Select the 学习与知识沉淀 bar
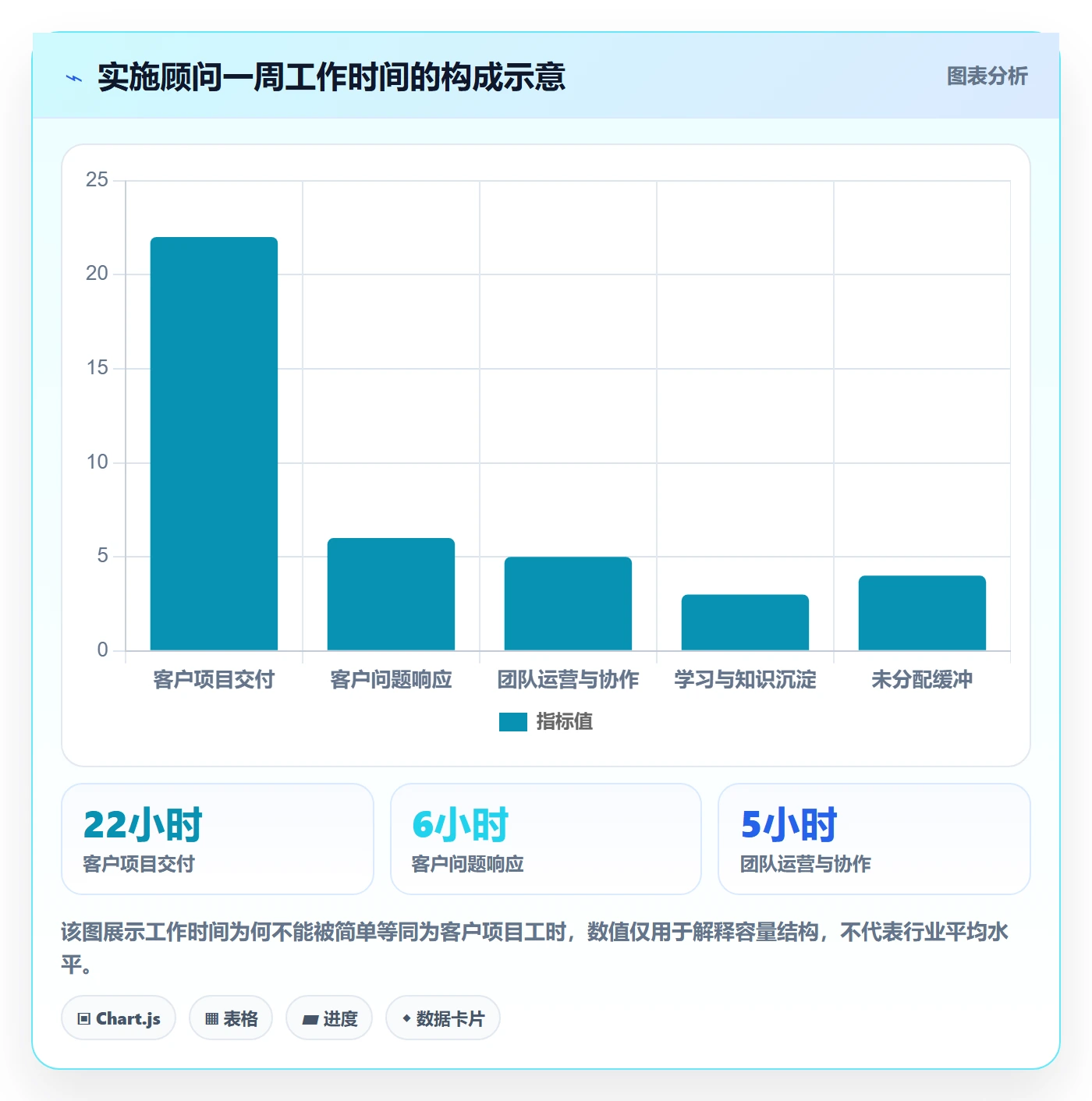 point(745,622)
